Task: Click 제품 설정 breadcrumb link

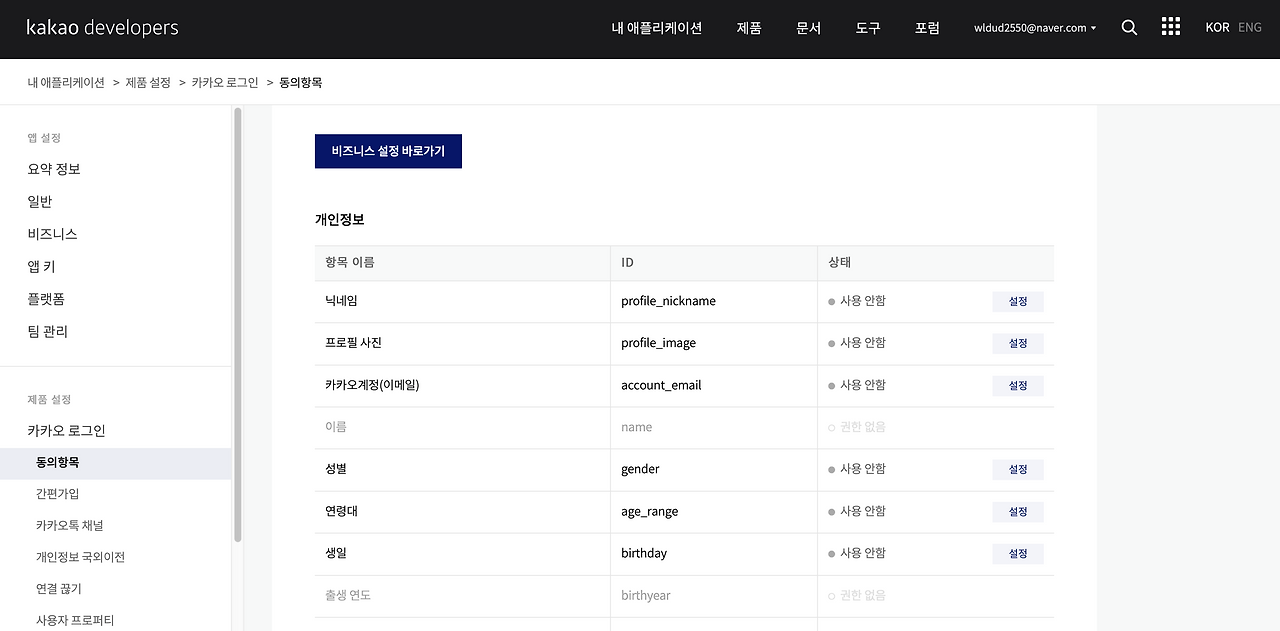Action: 148,83
